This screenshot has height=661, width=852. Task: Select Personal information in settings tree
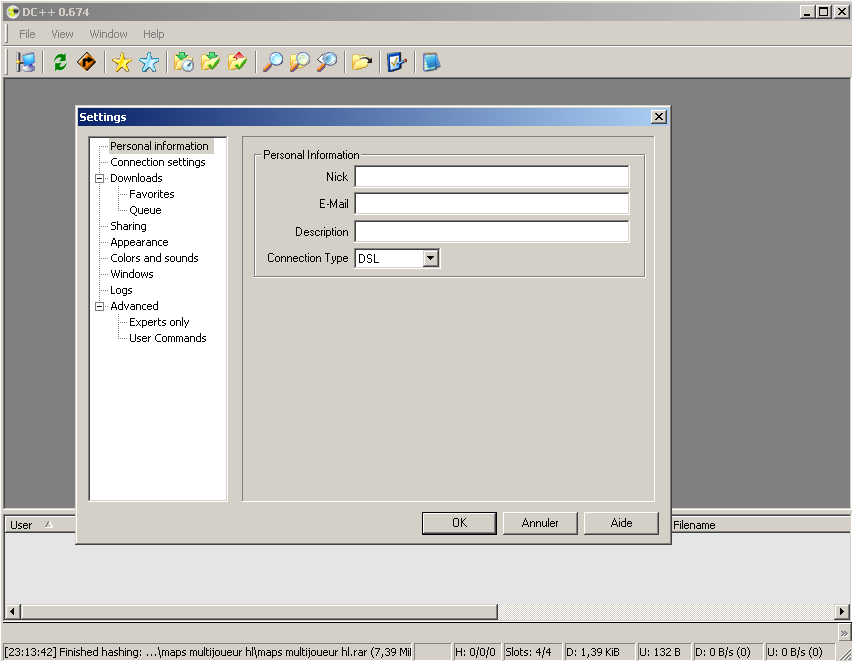tap(159, 146)
